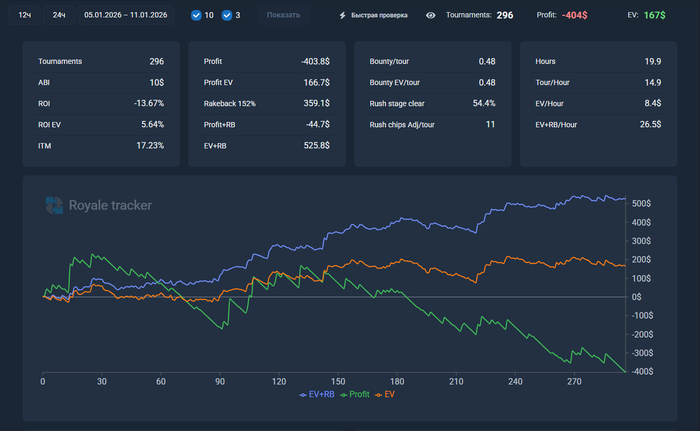Click the Bounty/tour label
The image size is (700, 431).
(x=389, y=62)
